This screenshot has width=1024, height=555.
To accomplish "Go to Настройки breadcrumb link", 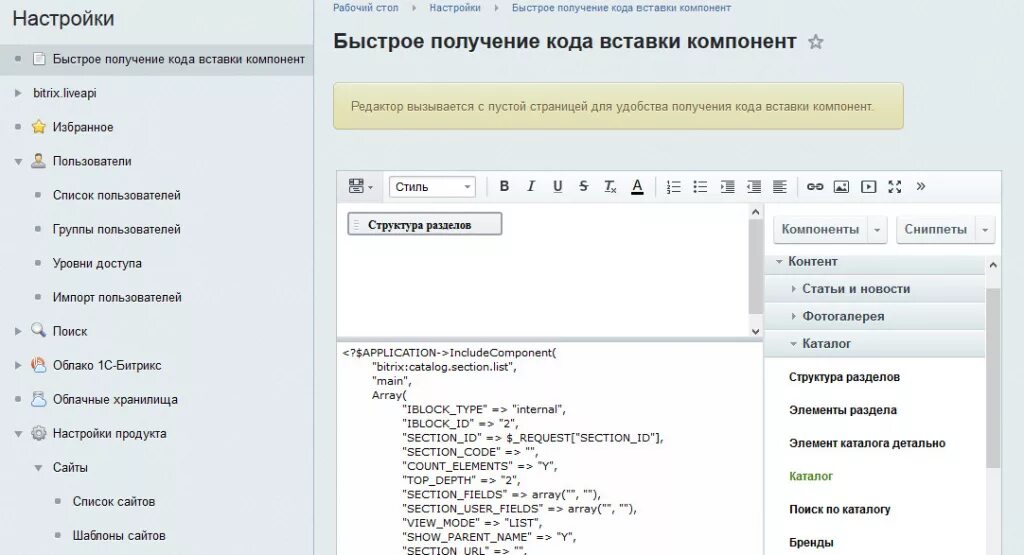I will (455, 8).
